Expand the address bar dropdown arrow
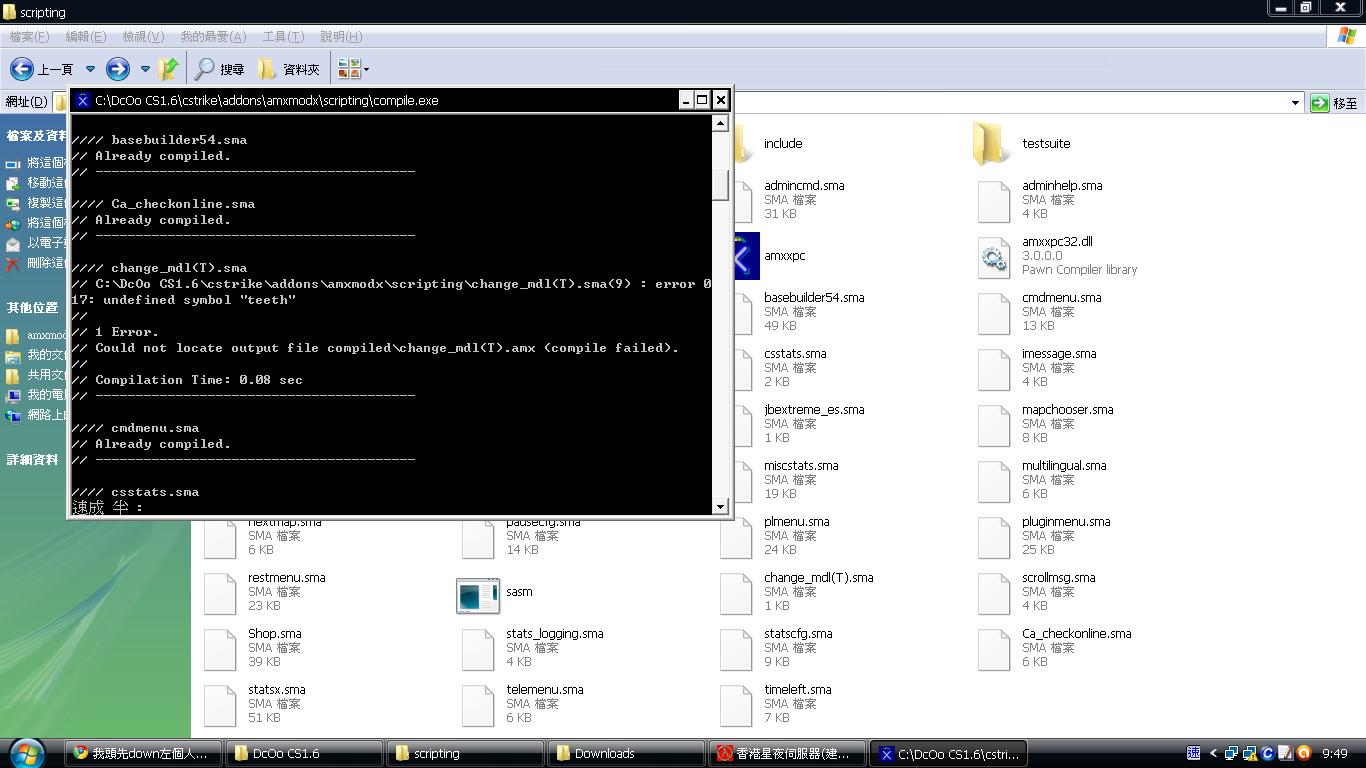1366x768 pixels. coord(1295,102)
